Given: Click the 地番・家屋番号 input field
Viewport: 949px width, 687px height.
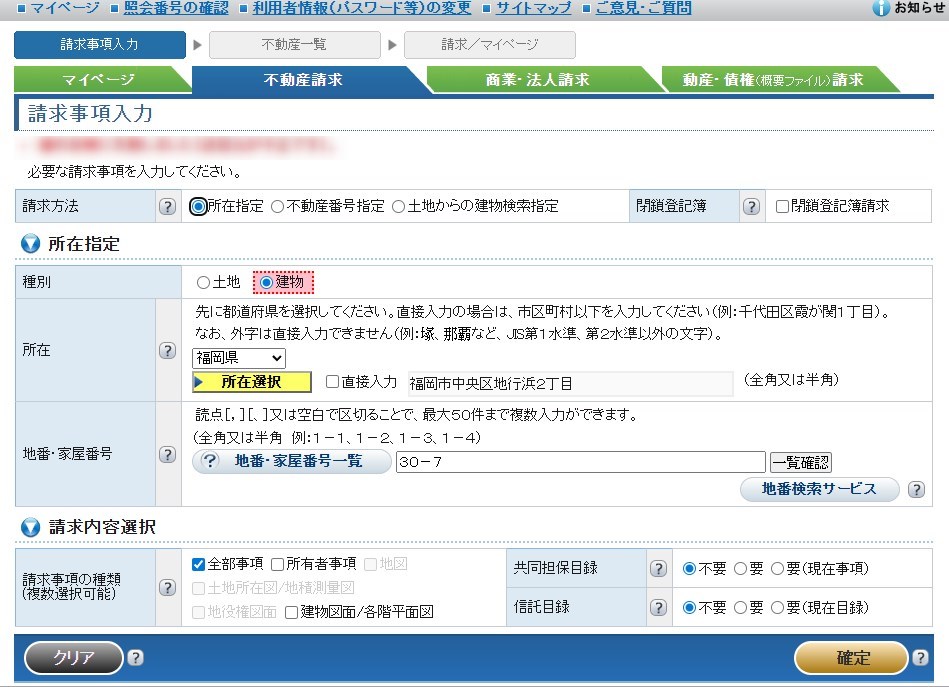Looking at the screenshot, I should 580,462.
